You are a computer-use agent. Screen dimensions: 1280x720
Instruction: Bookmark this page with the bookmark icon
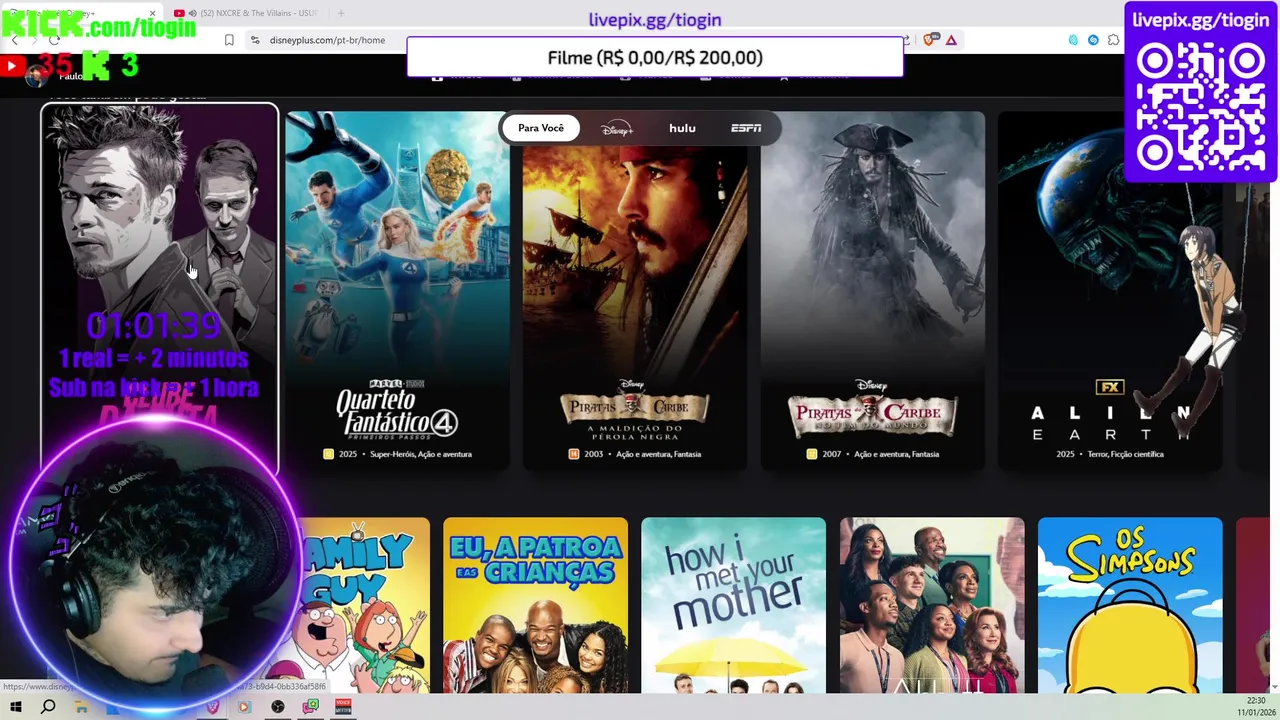tap(229, 40)
